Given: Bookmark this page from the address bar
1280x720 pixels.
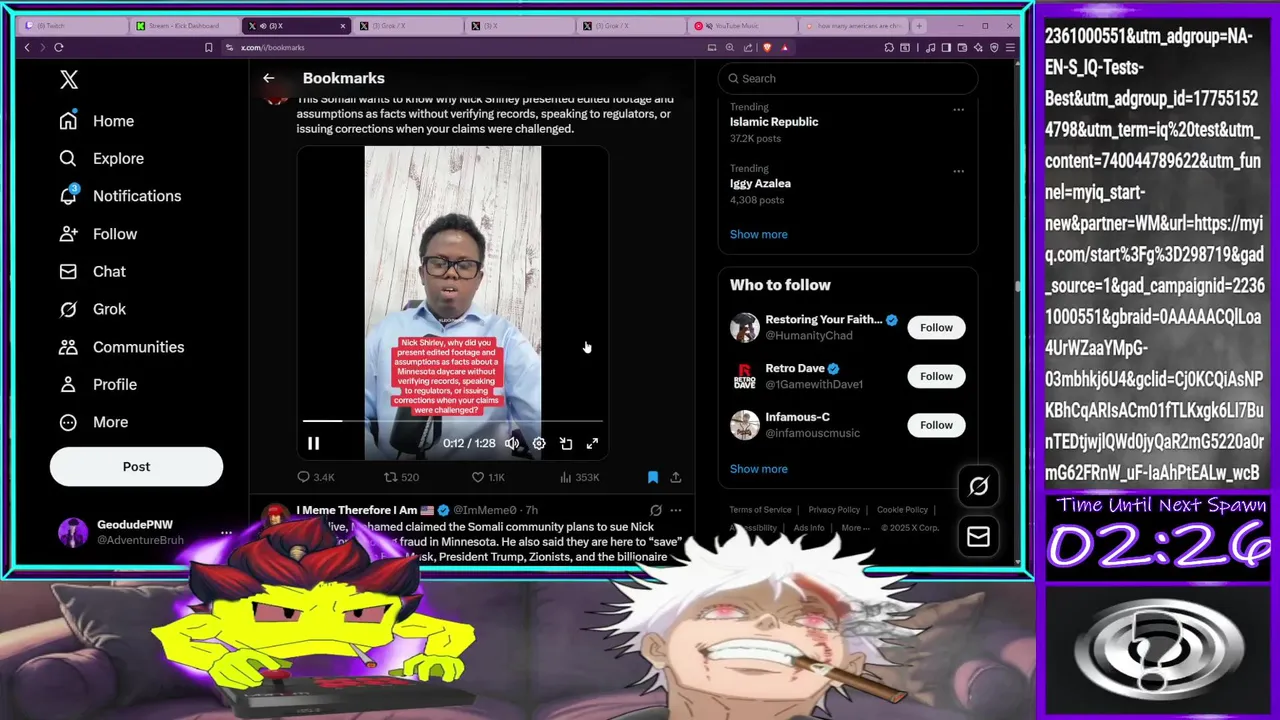Looking at the screenshot, I should pos(208,47).
